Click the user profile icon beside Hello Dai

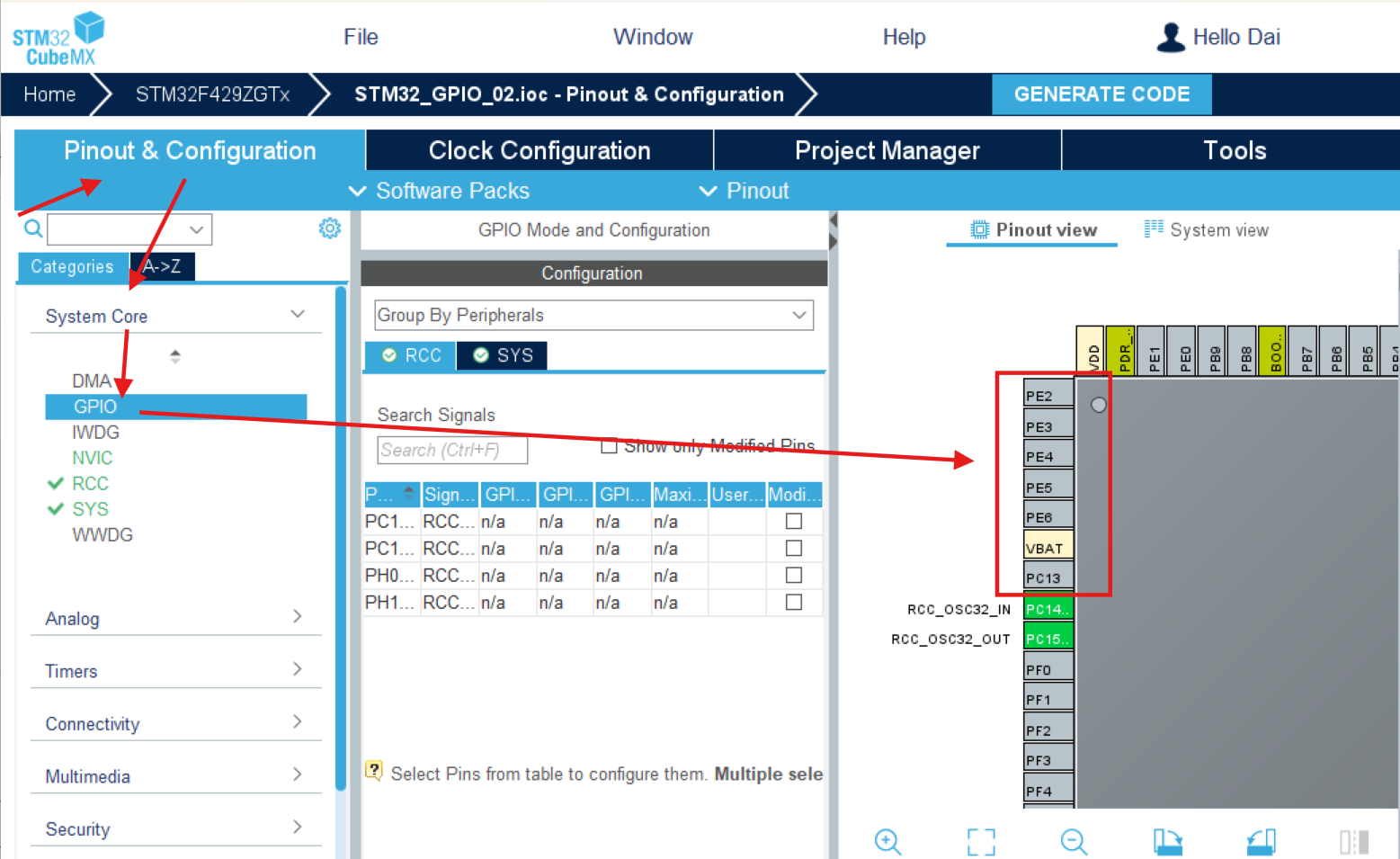pyautogui.click(x=1171, y=38)
